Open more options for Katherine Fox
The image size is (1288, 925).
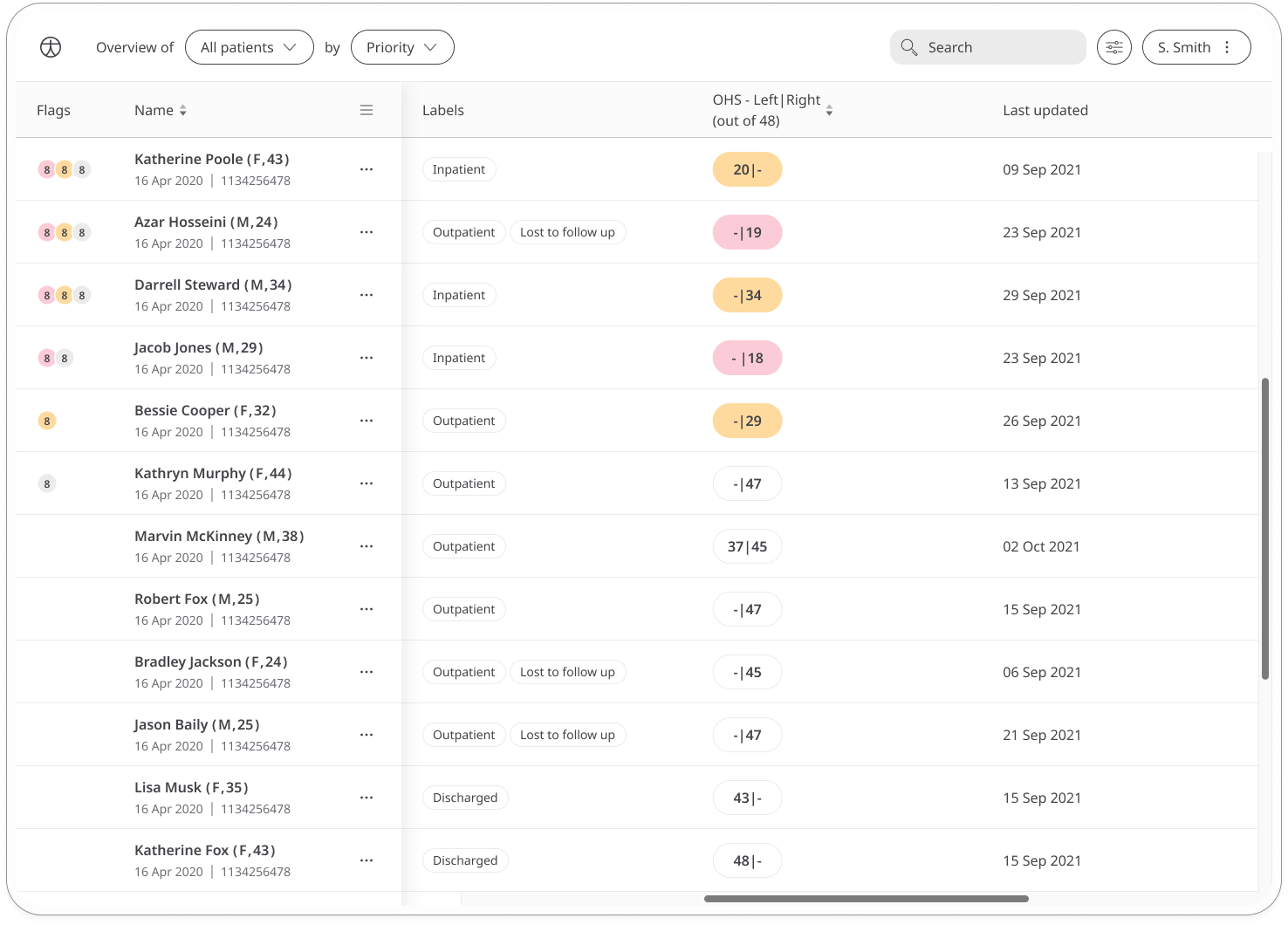(367, 860)
